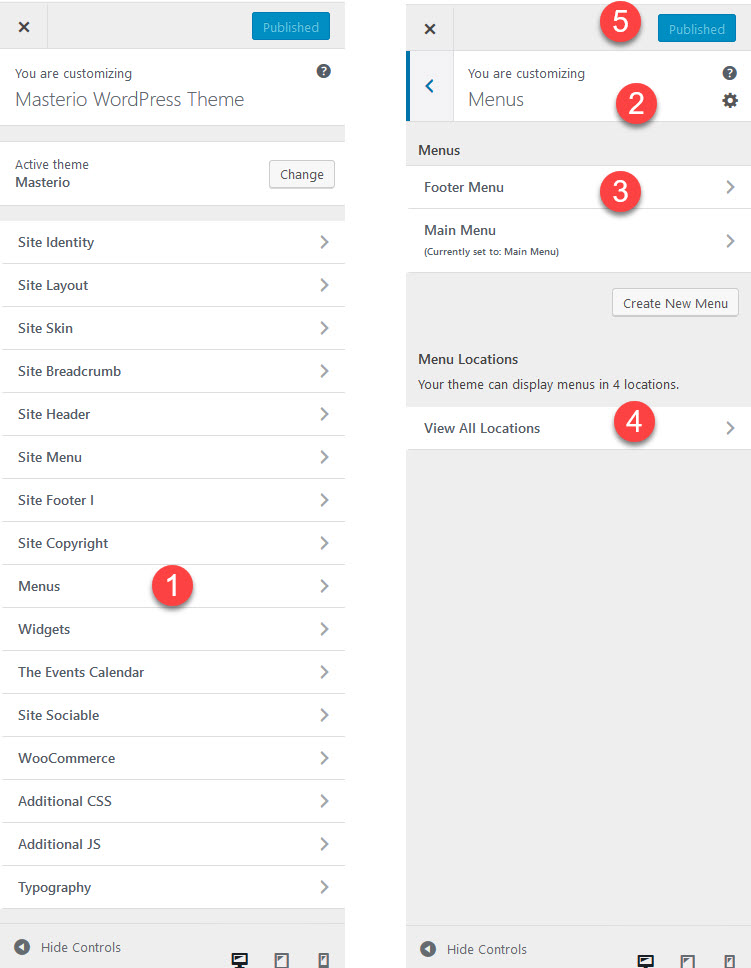751x968 pixels.
Task: Click Create New Menu button
Action: click(675, 302)
